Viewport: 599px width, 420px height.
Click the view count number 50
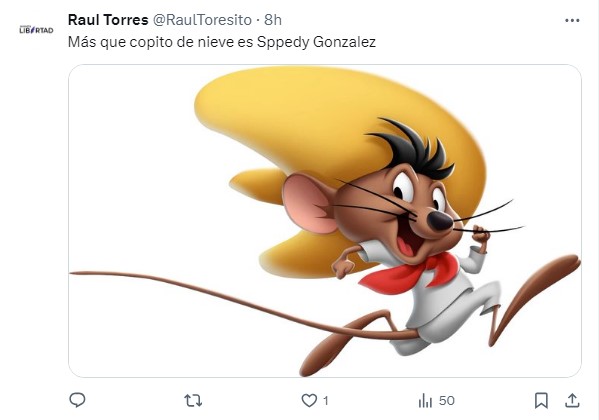click(x=447, y=401)
